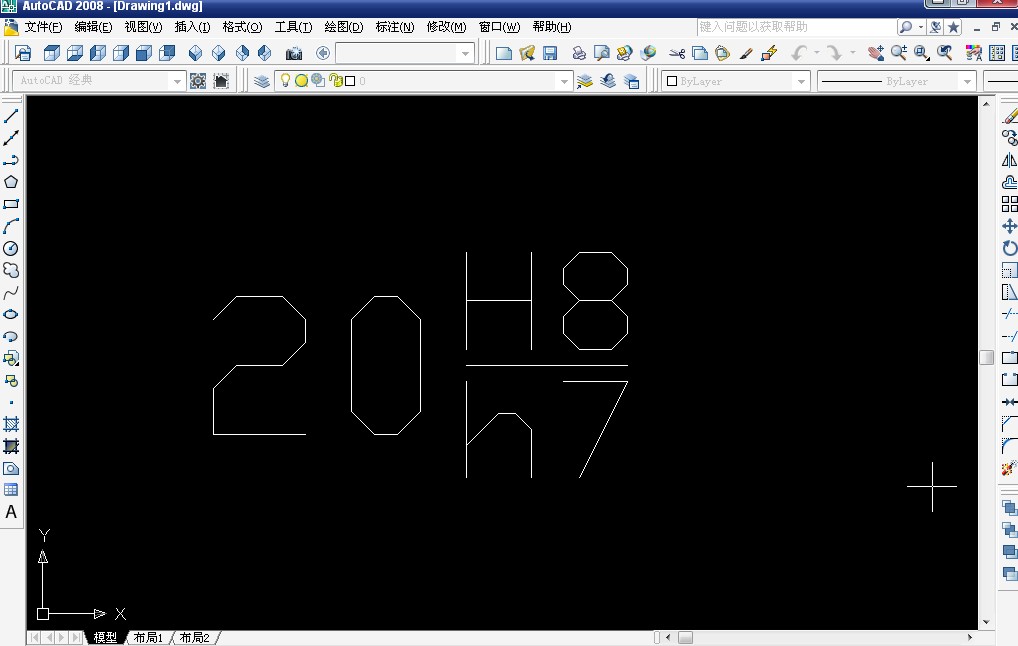This screenshot has width=1018, height=646.
Task: Click the previous view back arrow
Action: click(x=323, y=53)
